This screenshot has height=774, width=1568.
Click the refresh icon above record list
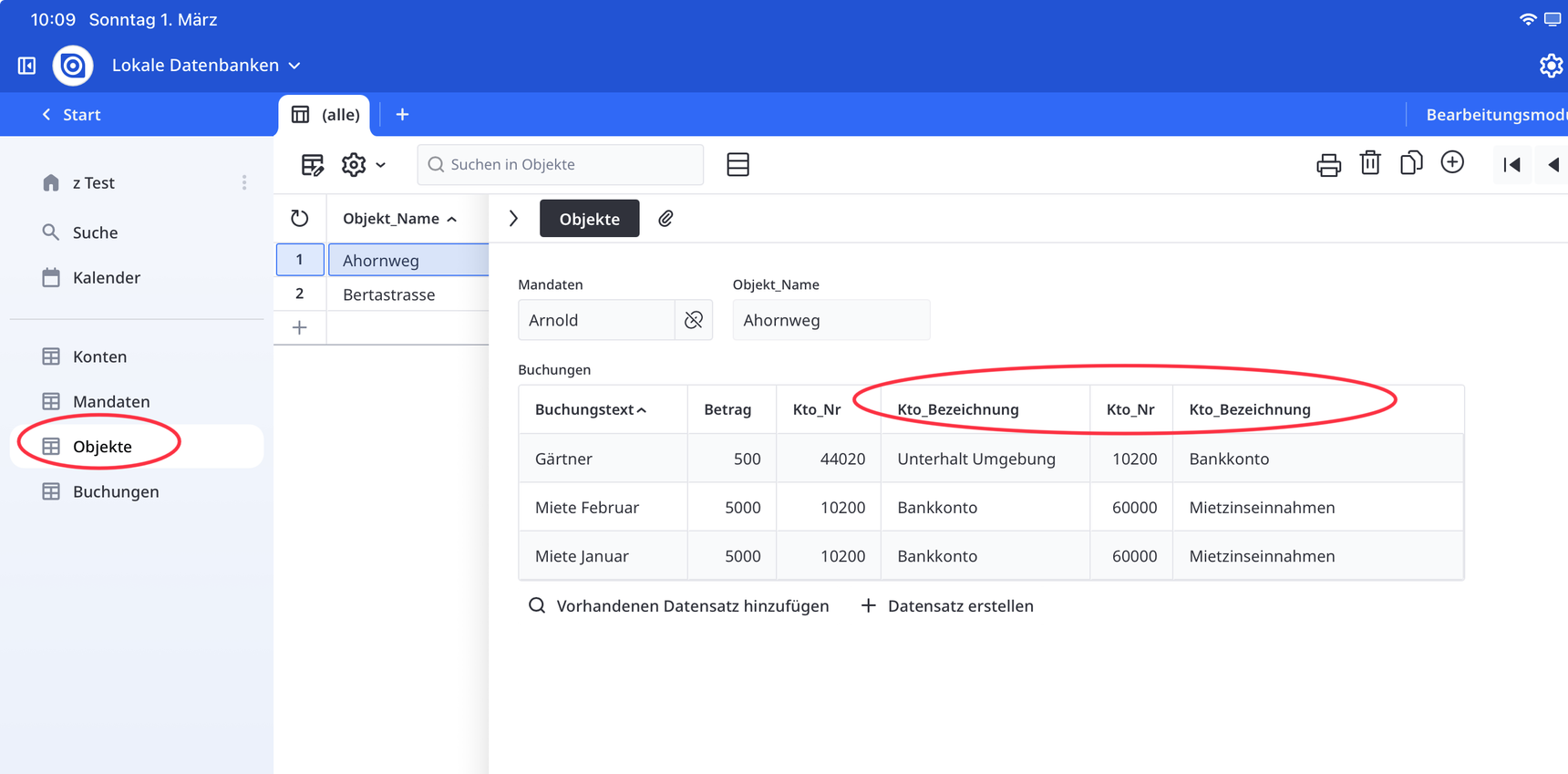pos(300,219)
